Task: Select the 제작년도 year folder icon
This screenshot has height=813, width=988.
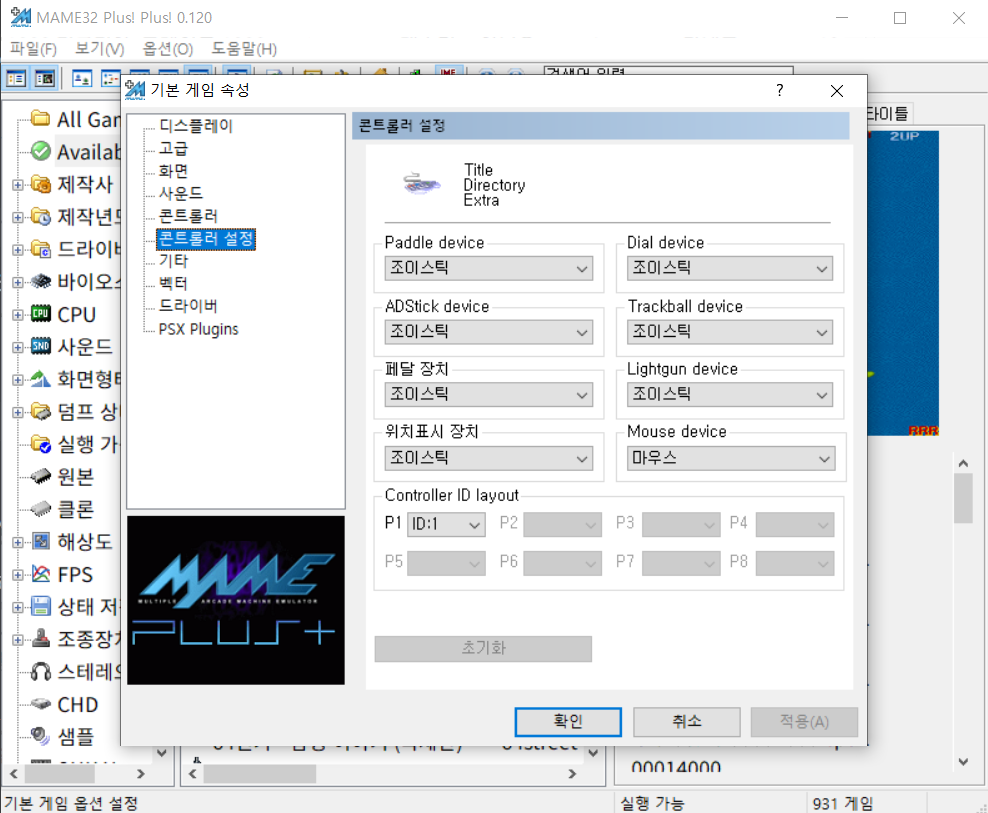Action: click(x=41, y=217)
